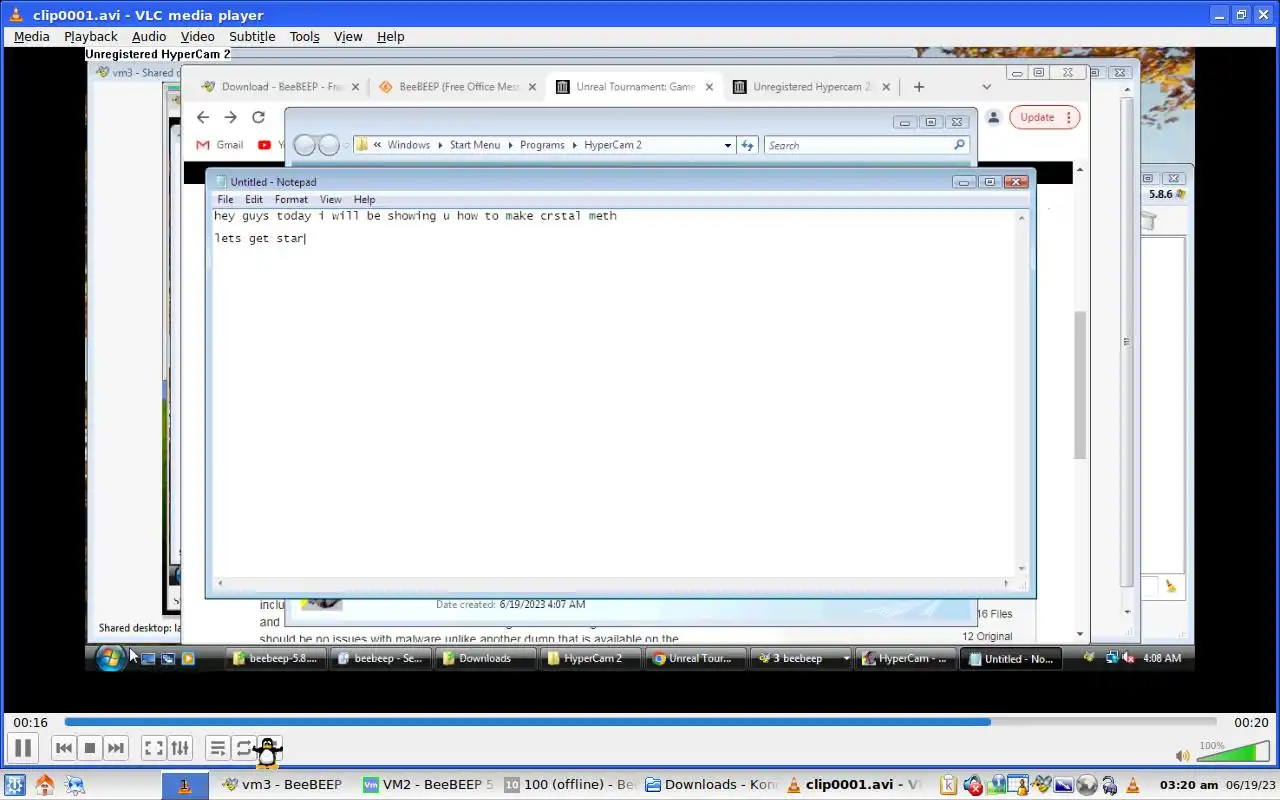This screenshot has width=1280, height=800.
Task: Click the Home folder icon in panel
Action: [x=44, y=785]
